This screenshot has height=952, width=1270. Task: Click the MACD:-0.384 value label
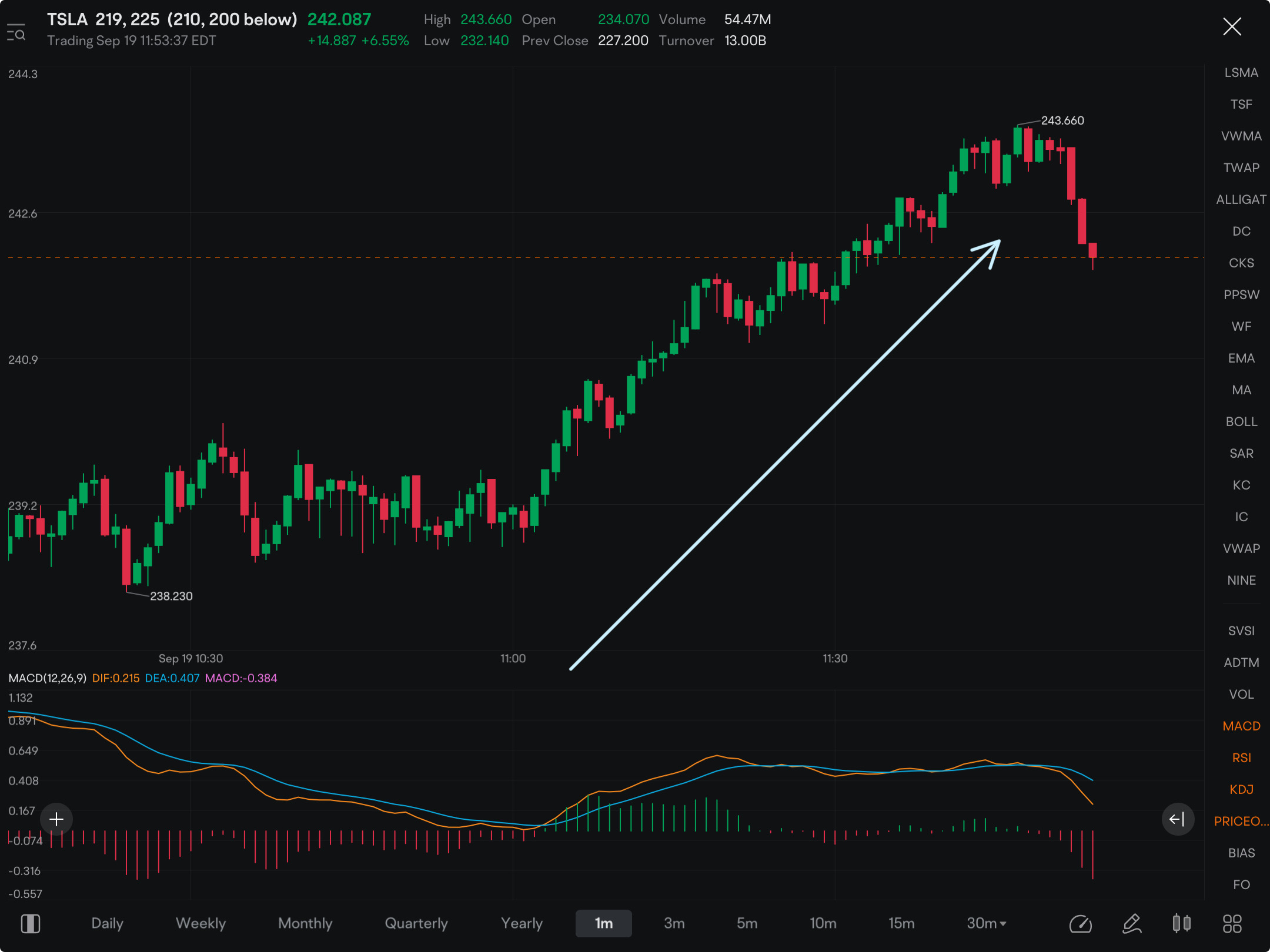tap(241, 678)
